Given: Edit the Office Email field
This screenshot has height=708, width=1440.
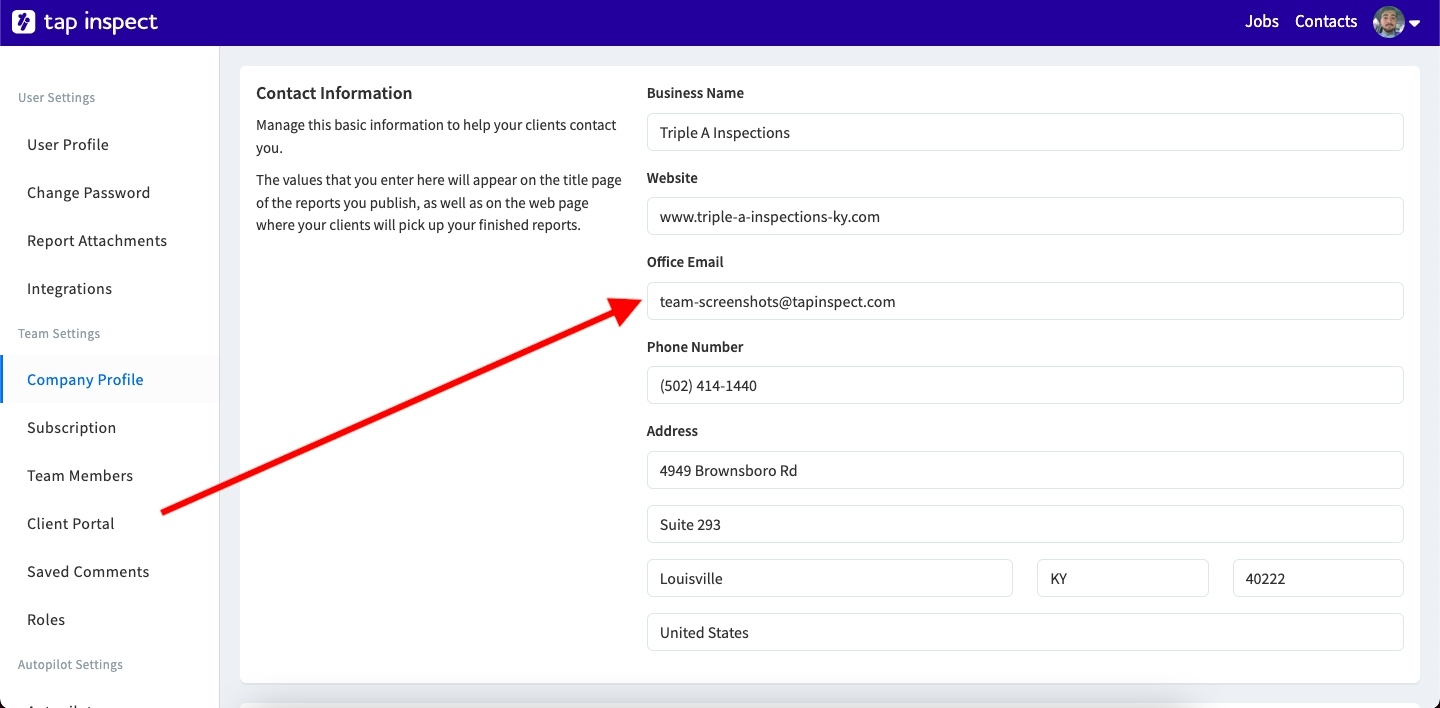Looking at the screenshot, I should click(x=1025, y=301).
